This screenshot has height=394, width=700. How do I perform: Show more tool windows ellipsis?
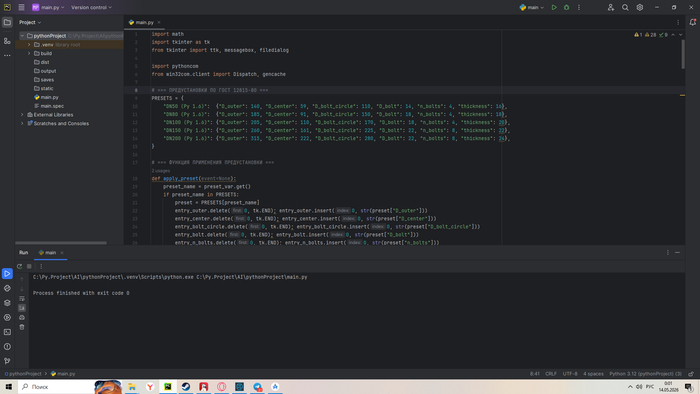[x=7, y=55]
